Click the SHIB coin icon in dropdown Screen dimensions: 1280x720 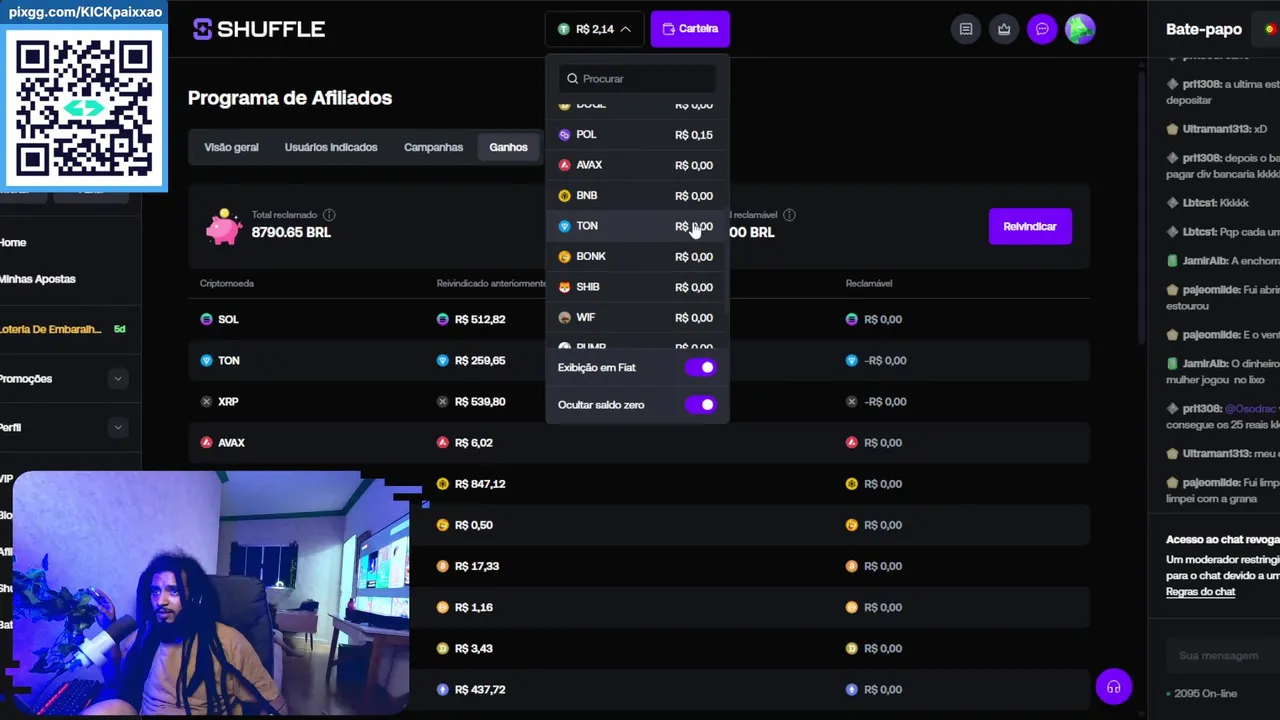click(x=564, y=287)
